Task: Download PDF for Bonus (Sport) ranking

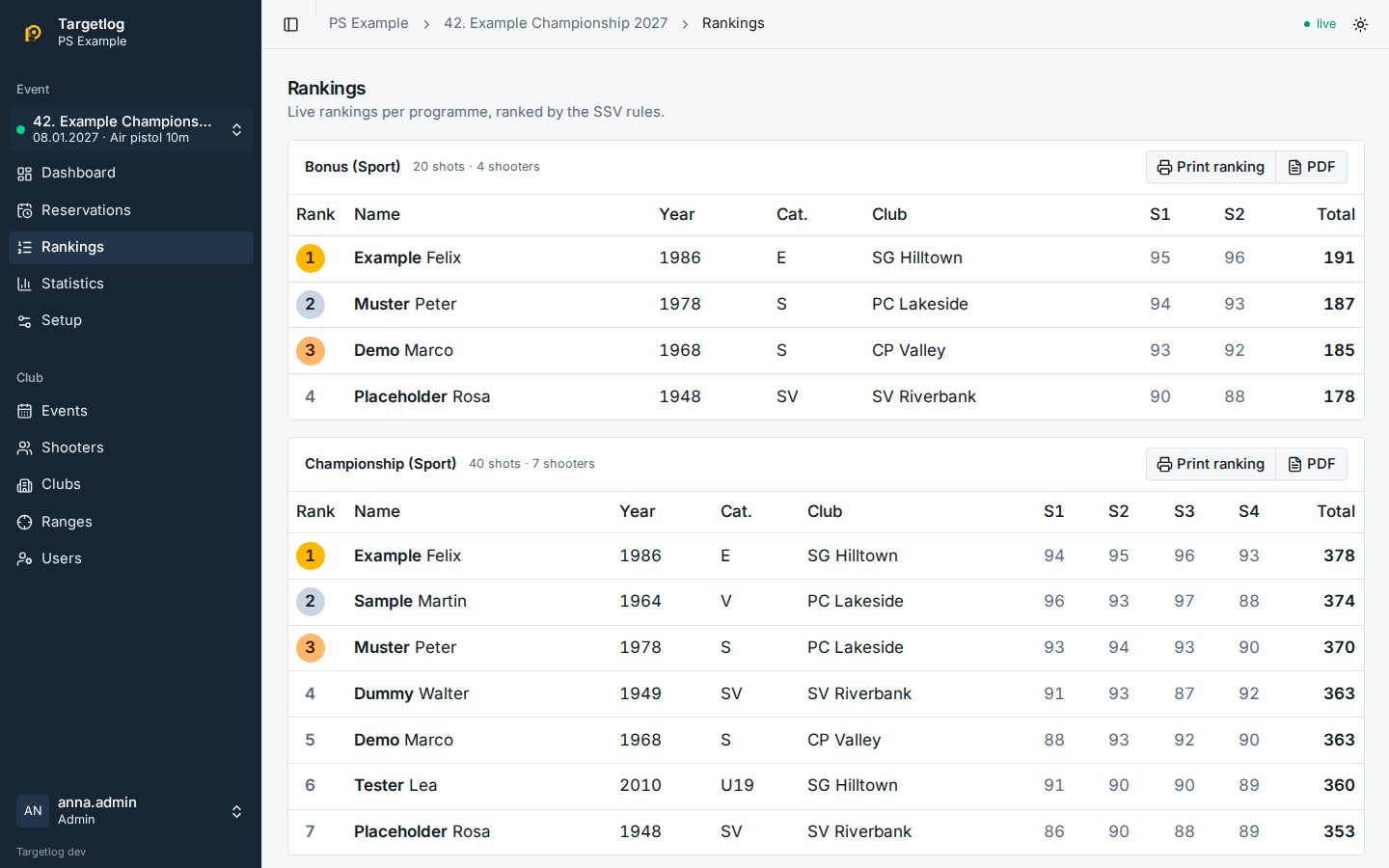Action: (x=1312, y=167)
